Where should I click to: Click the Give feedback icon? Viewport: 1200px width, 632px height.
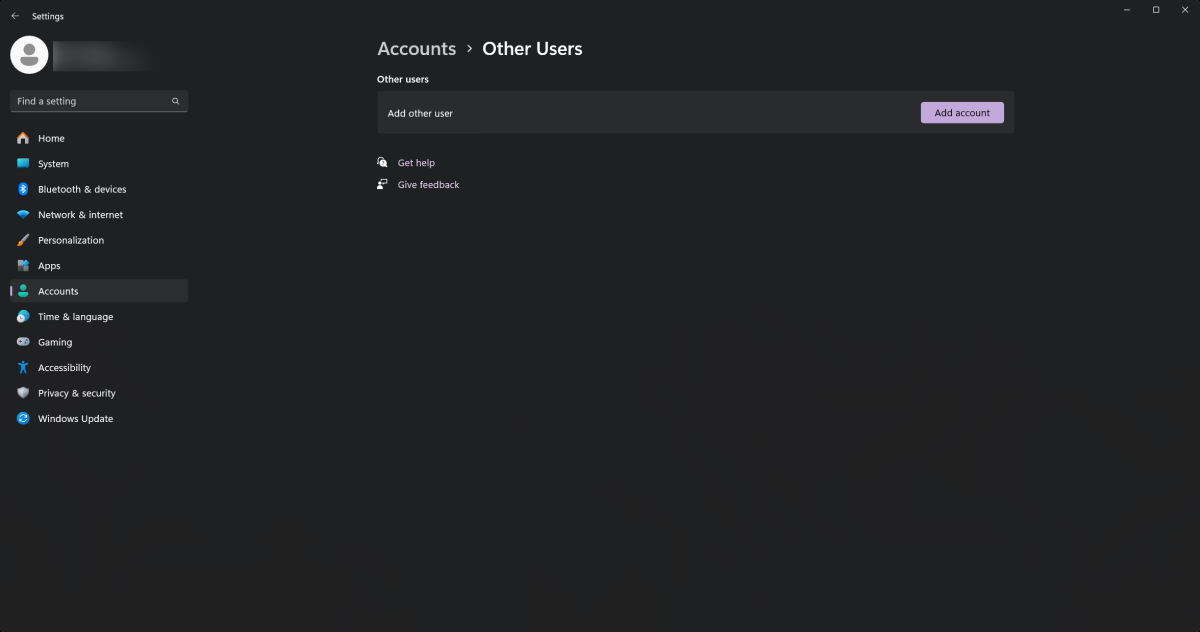[x=382, y=184]
